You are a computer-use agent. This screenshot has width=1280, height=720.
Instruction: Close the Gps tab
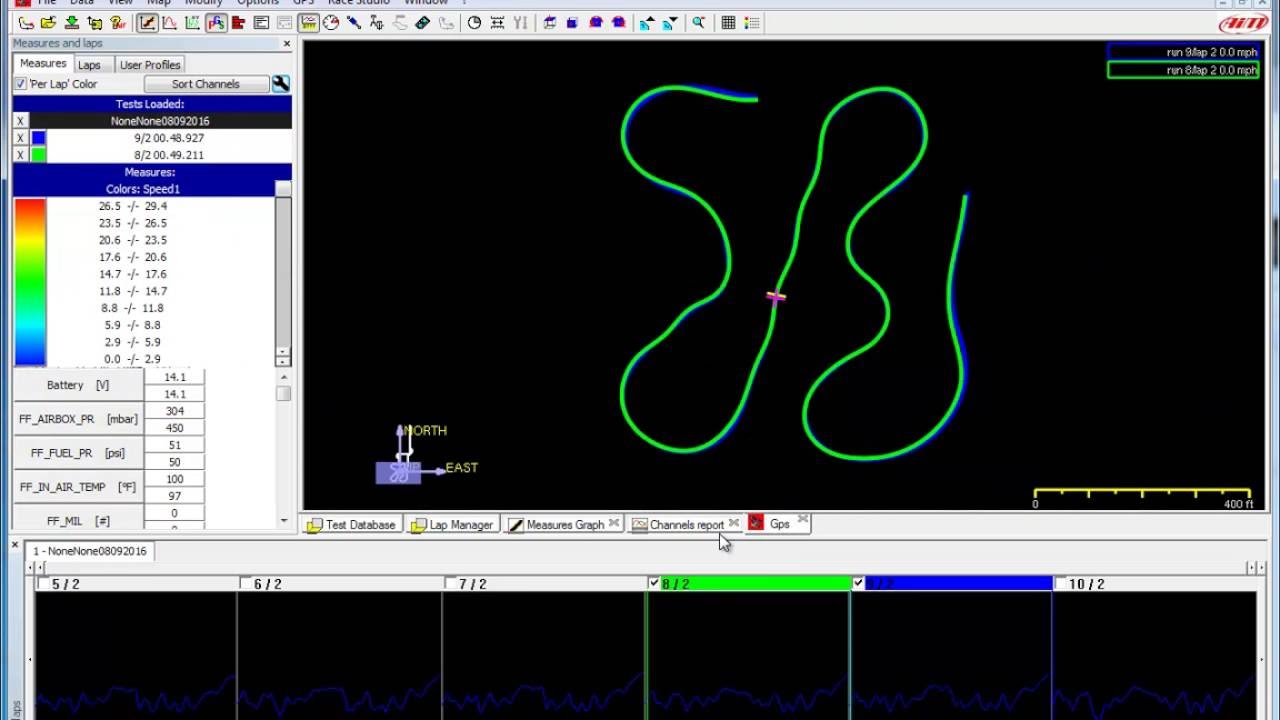[803, 519]
